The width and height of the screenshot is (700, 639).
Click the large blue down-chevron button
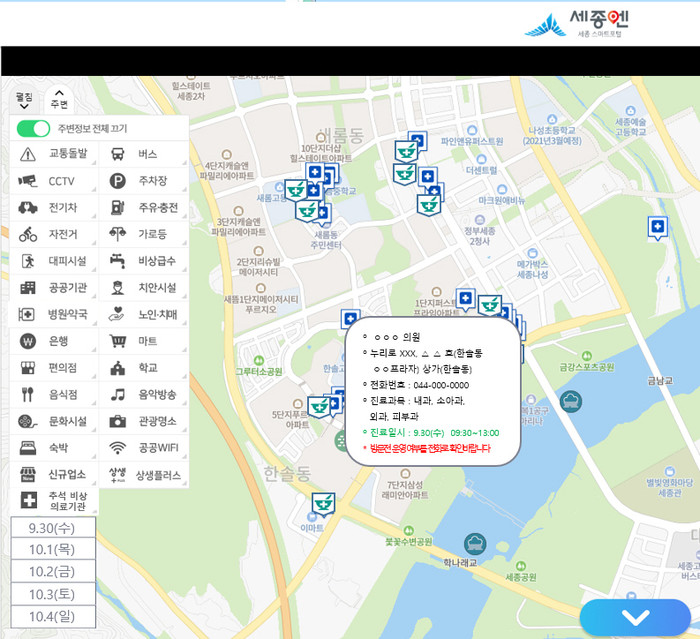635,617
